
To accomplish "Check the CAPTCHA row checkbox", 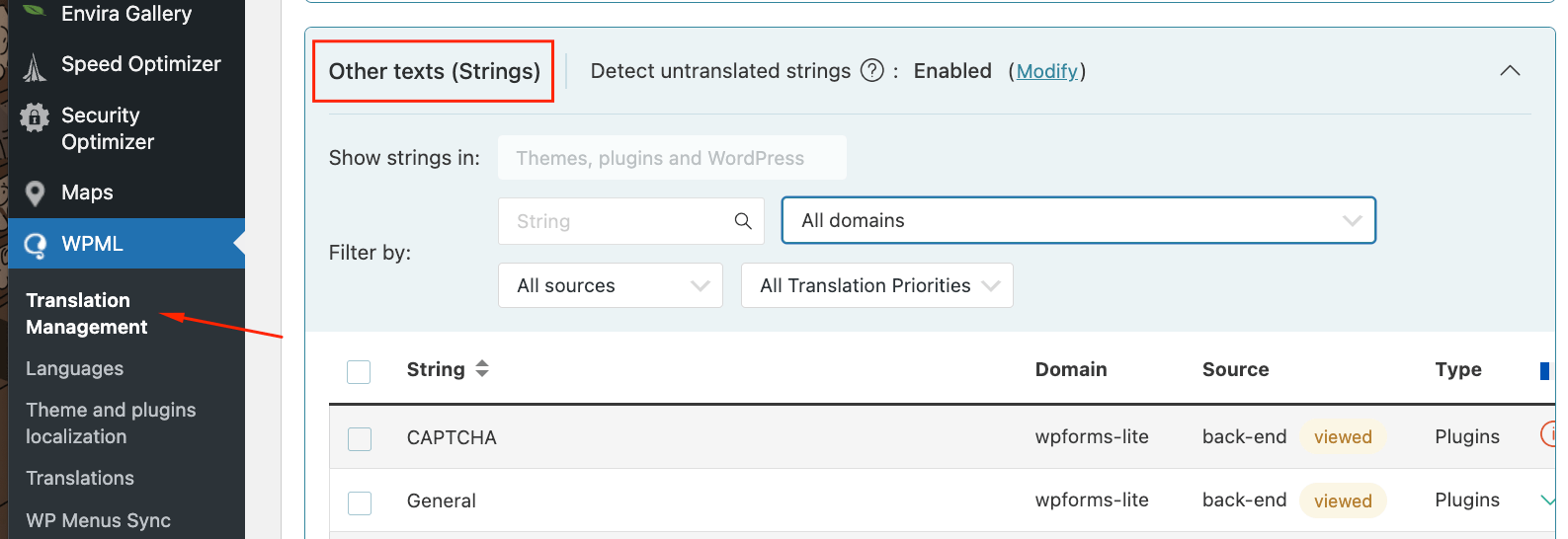I will (x=360, y=439).
